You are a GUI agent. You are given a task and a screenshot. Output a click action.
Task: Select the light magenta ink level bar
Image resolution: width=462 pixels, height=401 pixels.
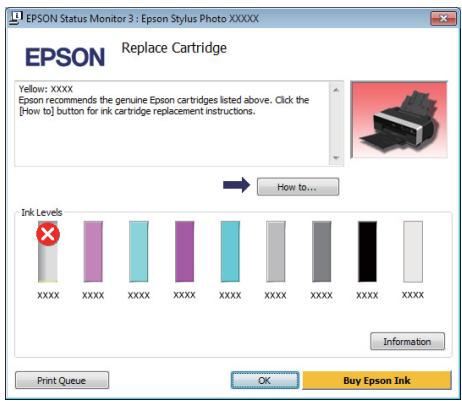point(93,251)
